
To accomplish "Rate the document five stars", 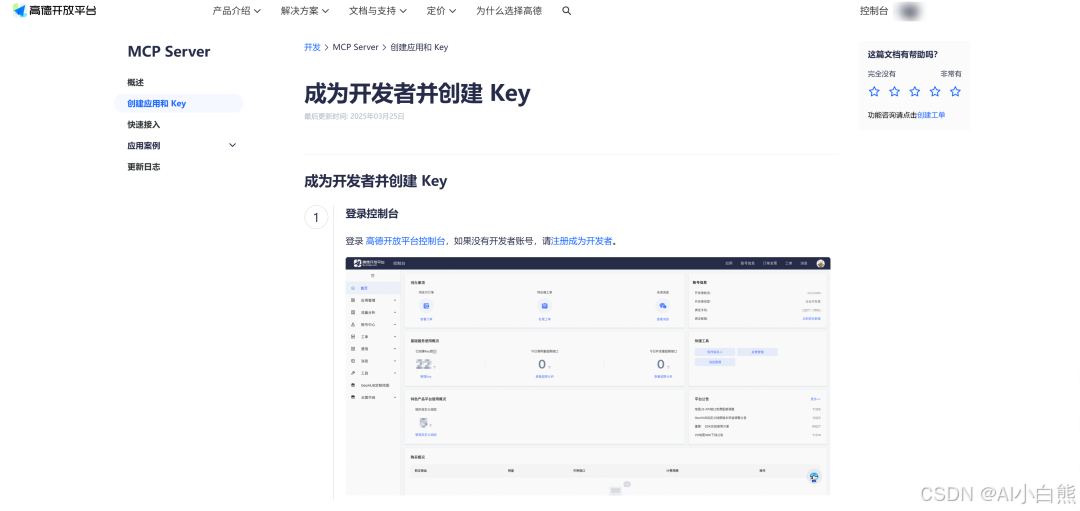I will (955, 92).
